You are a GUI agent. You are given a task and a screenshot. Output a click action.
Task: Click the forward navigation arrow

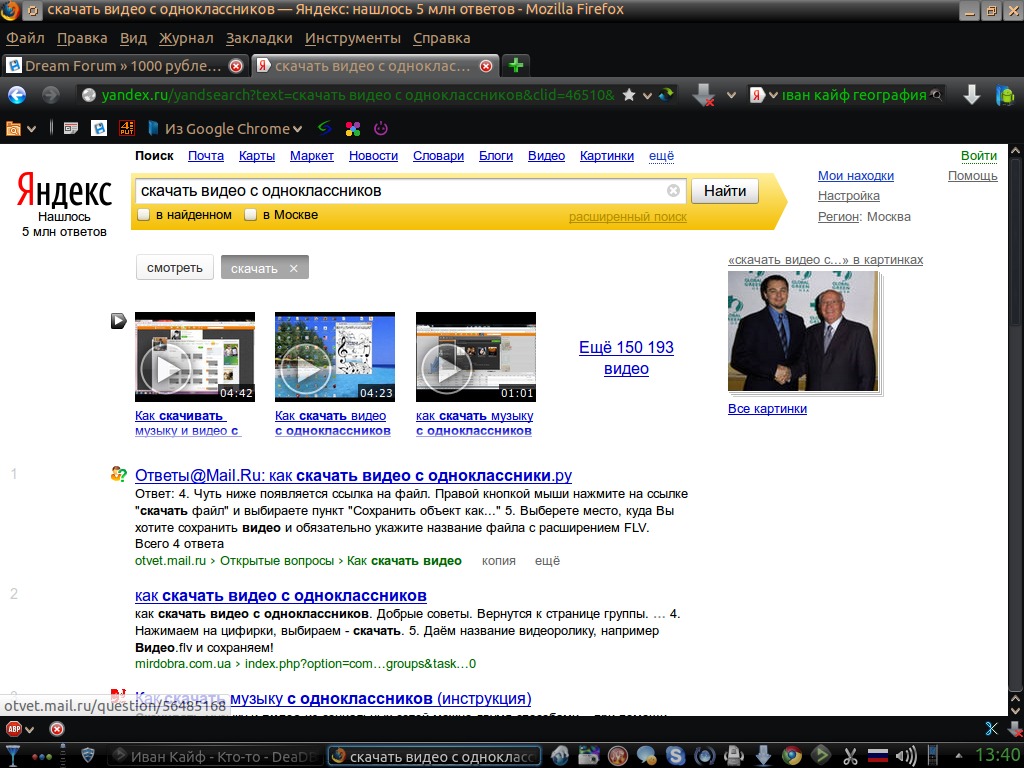tap(50, 95)
